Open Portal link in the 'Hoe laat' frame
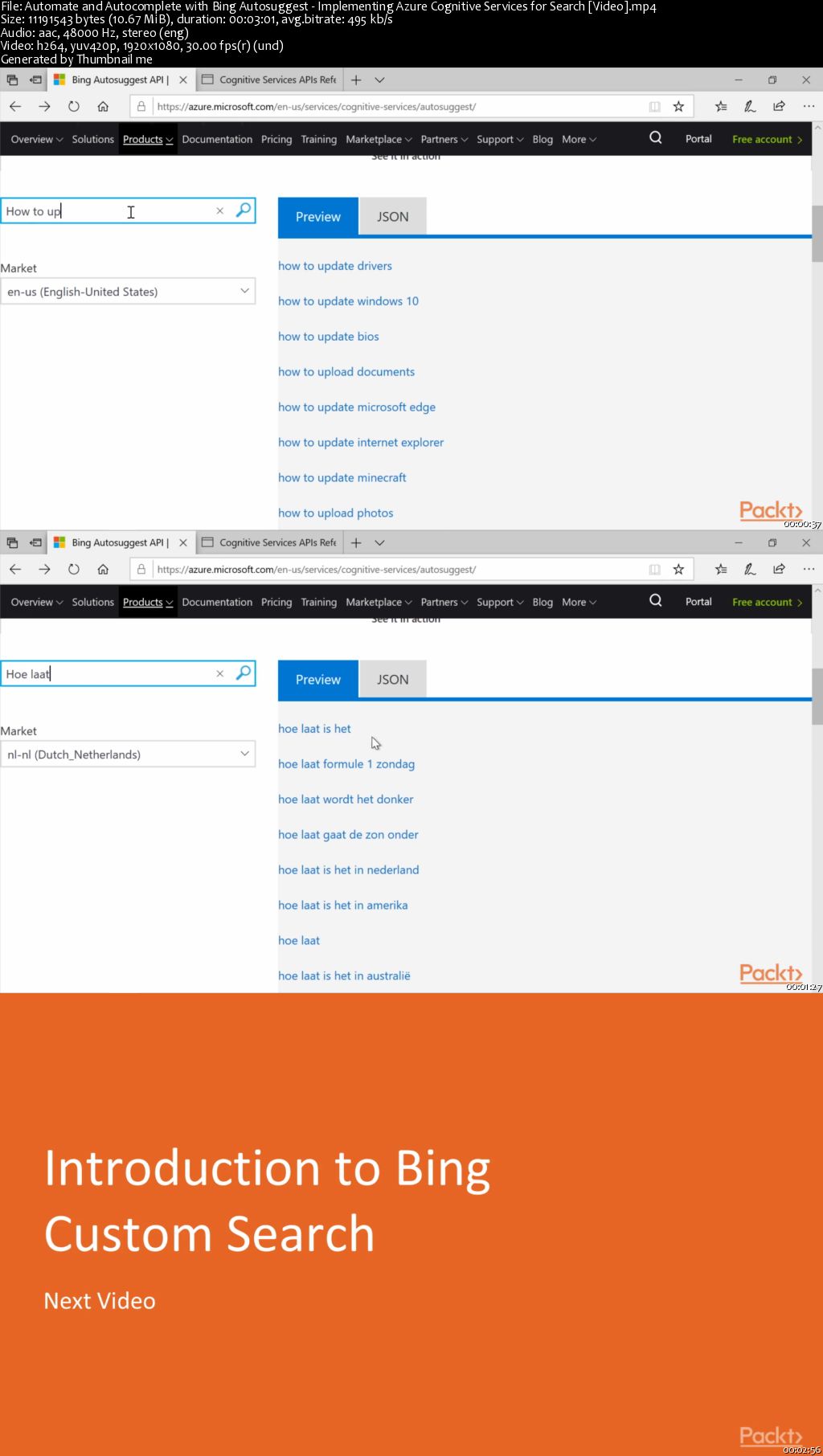The height and width of the screenshot is (1456, 823). pyautogui.click(x=698, y=601)
